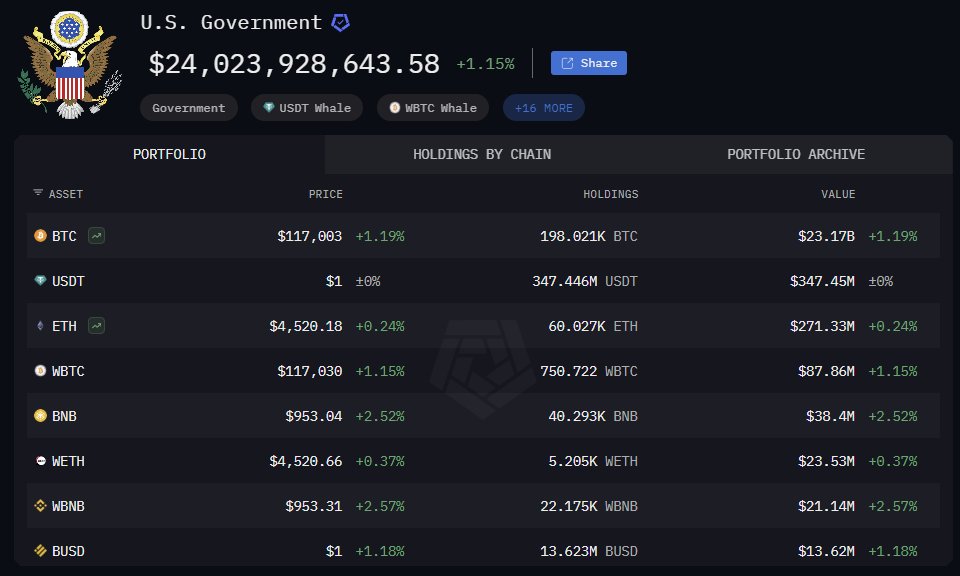
Task: Click the WBNB coin icon
Action: tap(40, 506)
